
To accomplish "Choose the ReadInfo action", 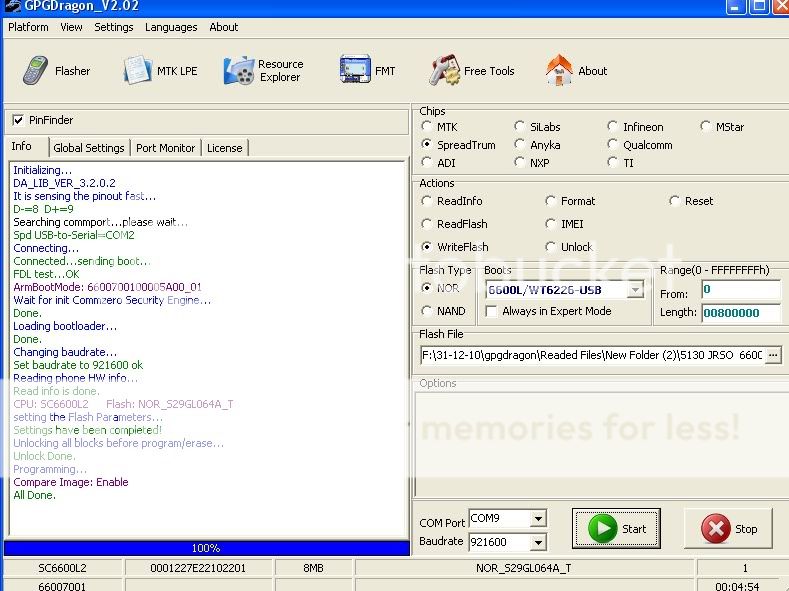I will coord(426,201).
